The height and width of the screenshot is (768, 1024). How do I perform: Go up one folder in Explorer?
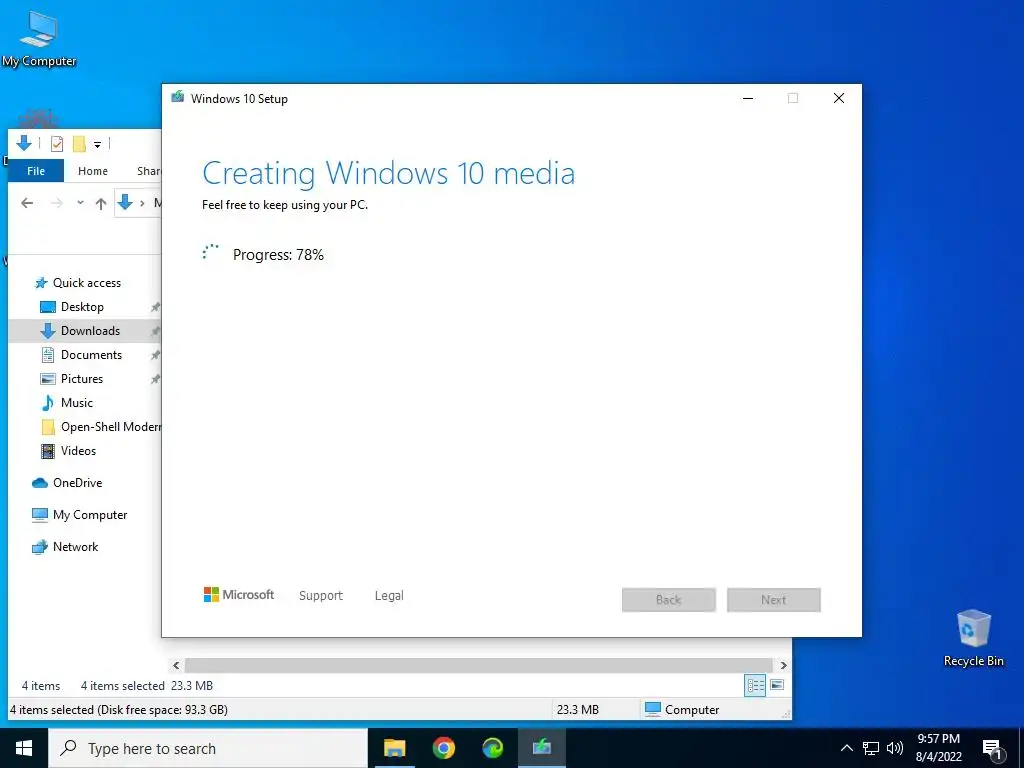click(x=101, y=203)
